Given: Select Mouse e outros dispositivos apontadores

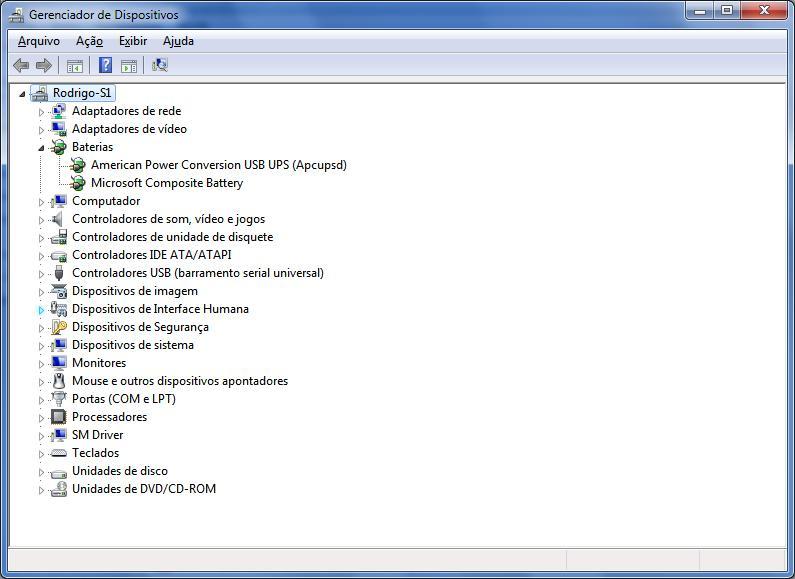Looking at the screenshot, I should pos(180,381).
